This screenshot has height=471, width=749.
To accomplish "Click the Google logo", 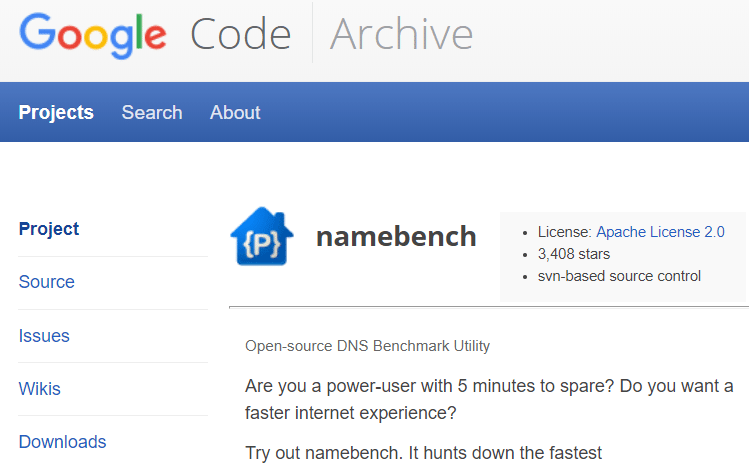I will coord(93,35).
